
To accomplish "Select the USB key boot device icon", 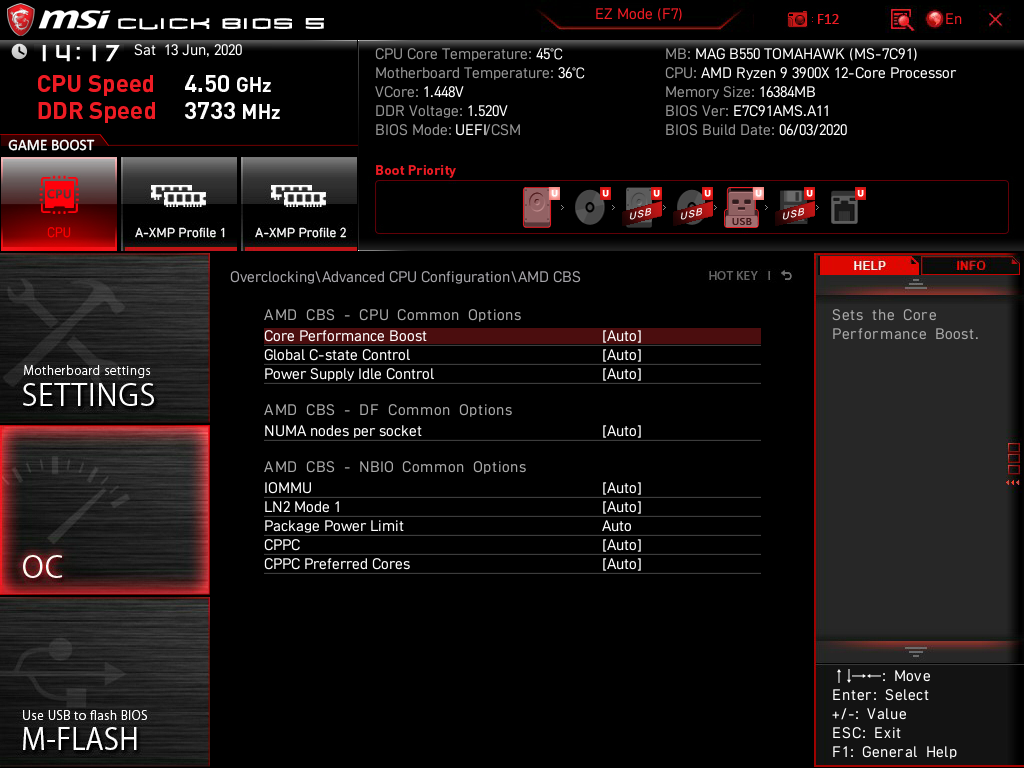I will click(x=743, y=207).
